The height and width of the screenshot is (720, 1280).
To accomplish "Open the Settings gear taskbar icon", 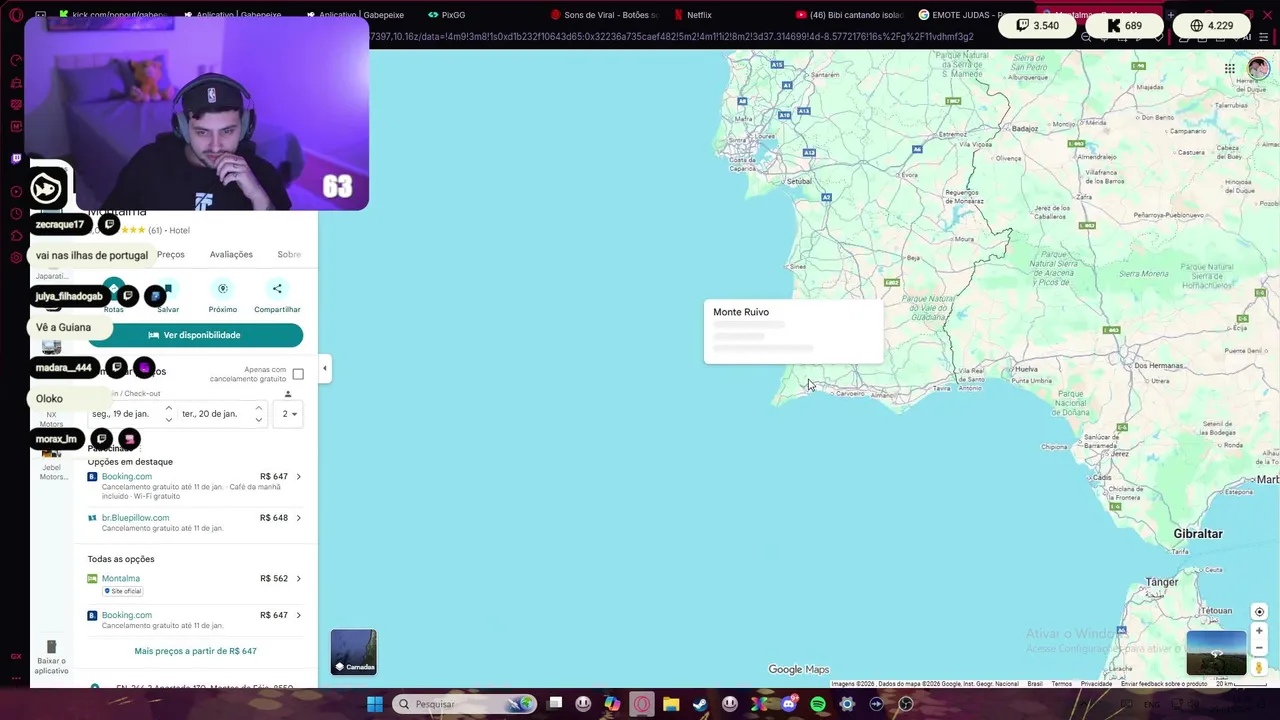I will click(x=847, y=704).
